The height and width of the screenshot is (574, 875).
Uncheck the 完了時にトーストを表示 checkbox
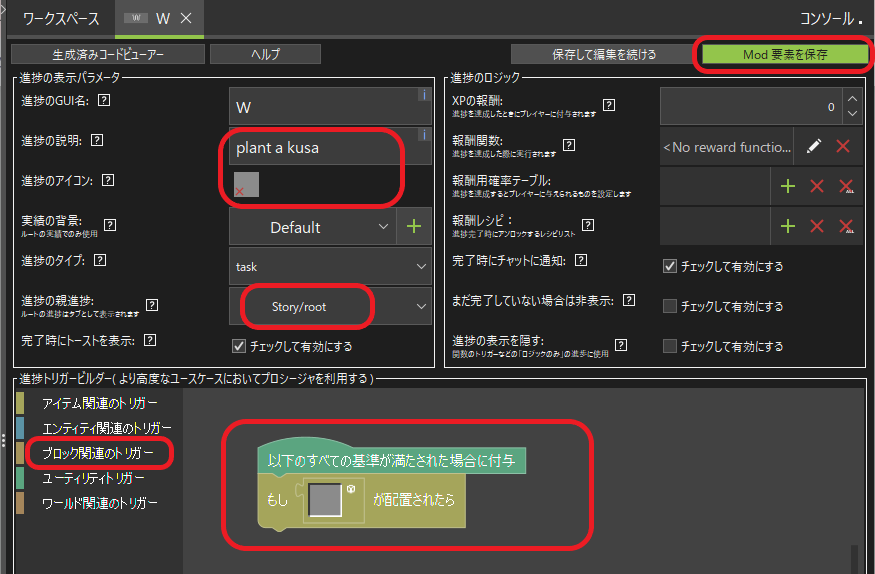(x=238, y=346)
